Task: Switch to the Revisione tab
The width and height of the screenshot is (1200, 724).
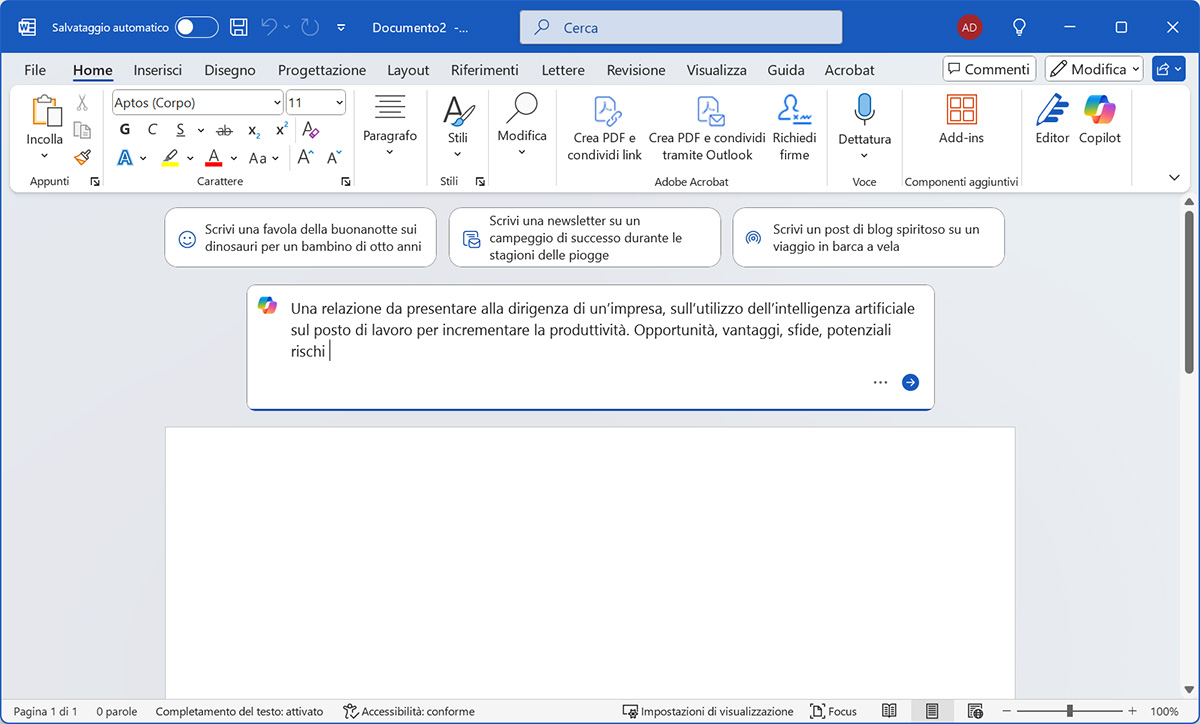Action: [636, 70]
